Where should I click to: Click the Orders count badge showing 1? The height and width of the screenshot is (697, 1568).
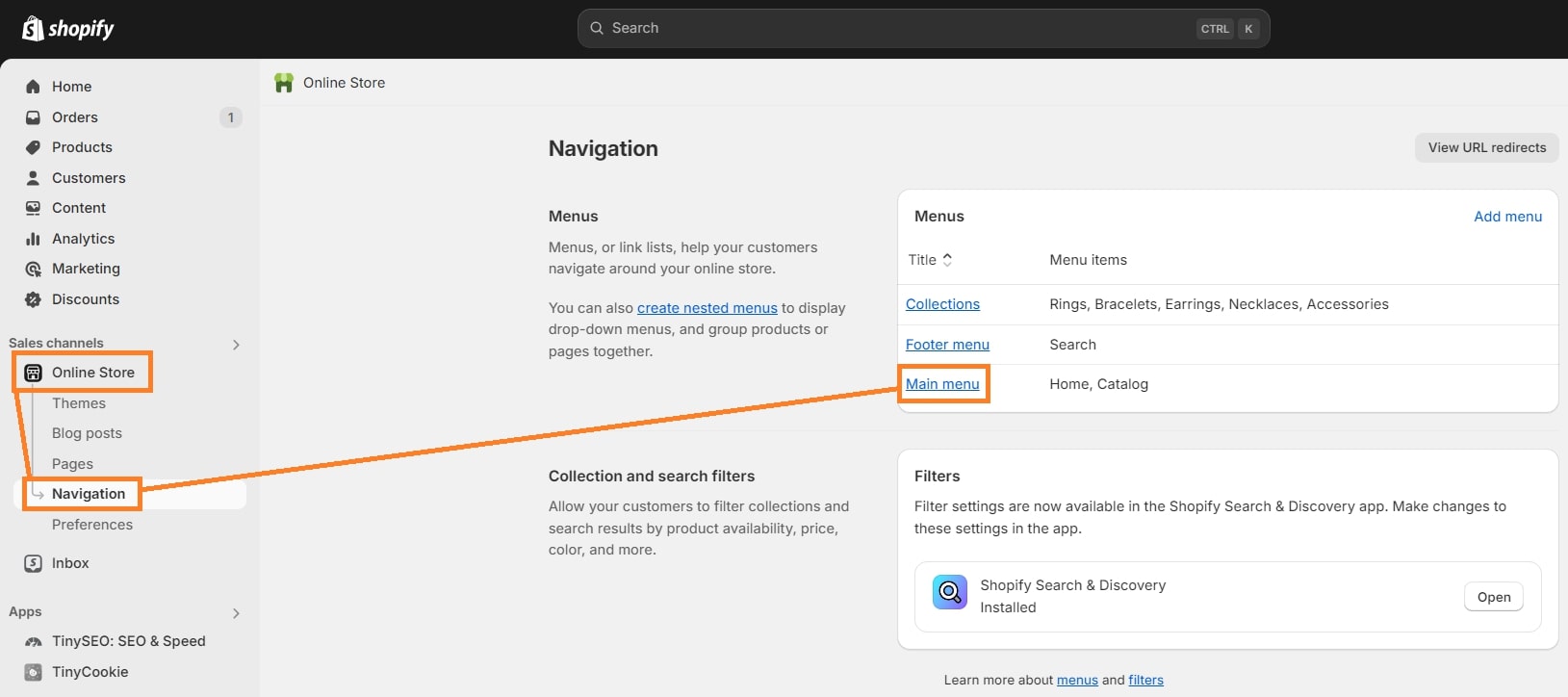[231, 117]
